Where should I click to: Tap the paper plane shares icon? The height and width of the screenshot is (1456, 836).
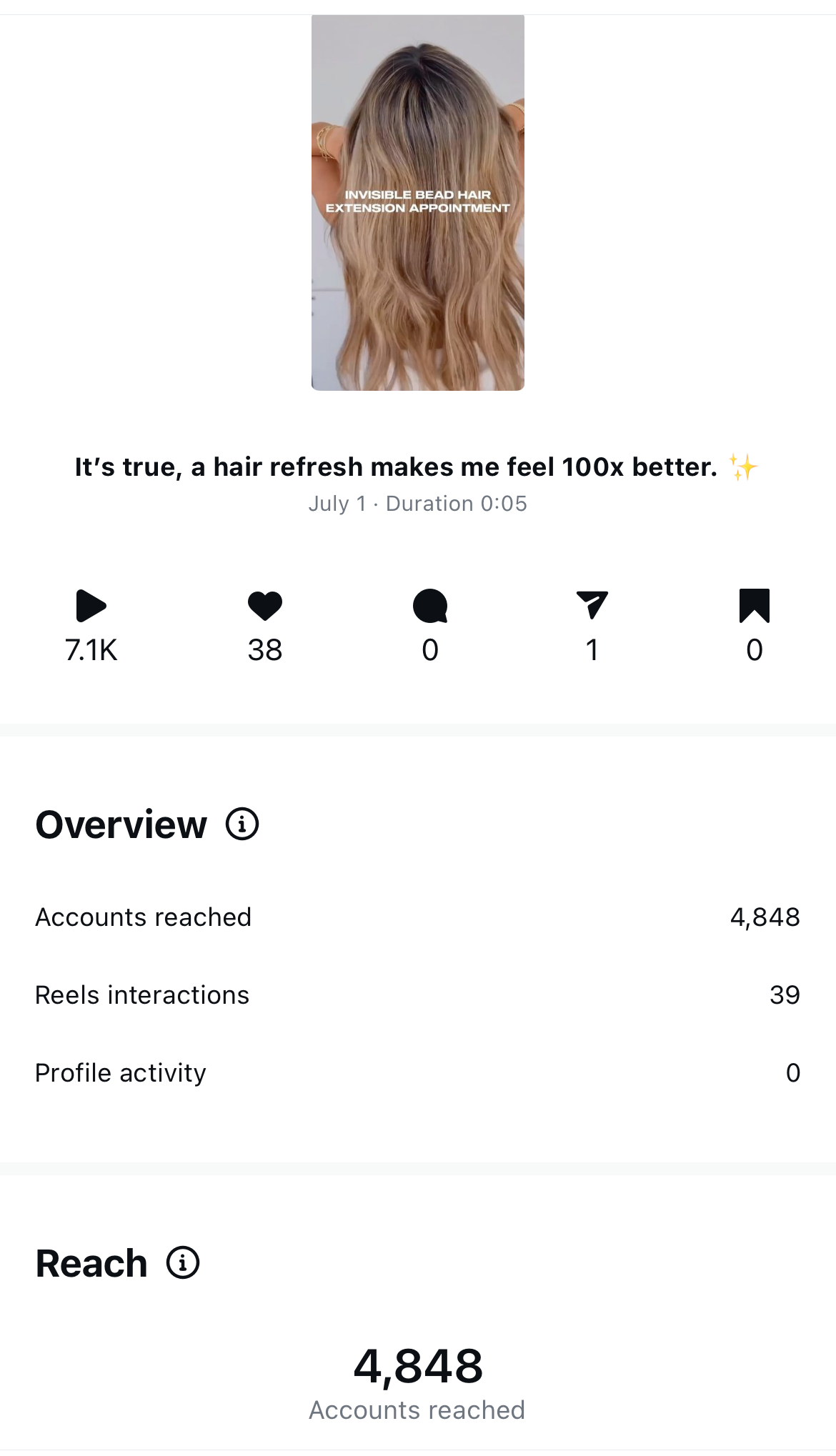coord(592,605)
